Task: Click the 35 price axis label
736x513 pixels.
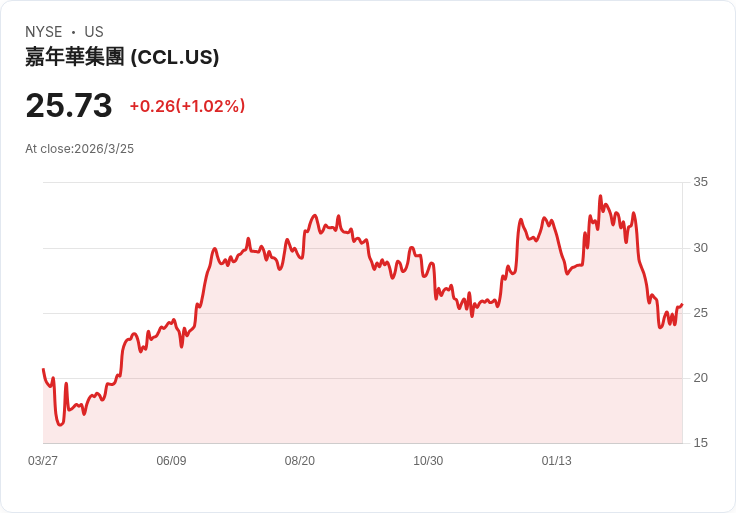Action: point(700,182)
